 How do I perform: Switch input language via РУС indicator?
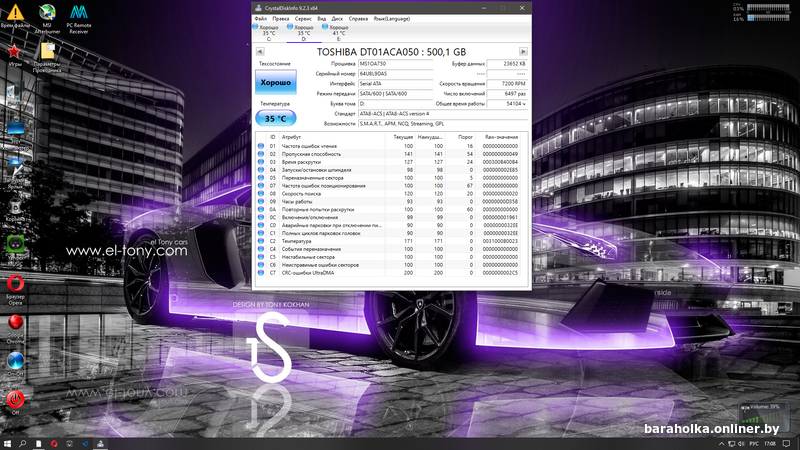(x=754, y=443)
